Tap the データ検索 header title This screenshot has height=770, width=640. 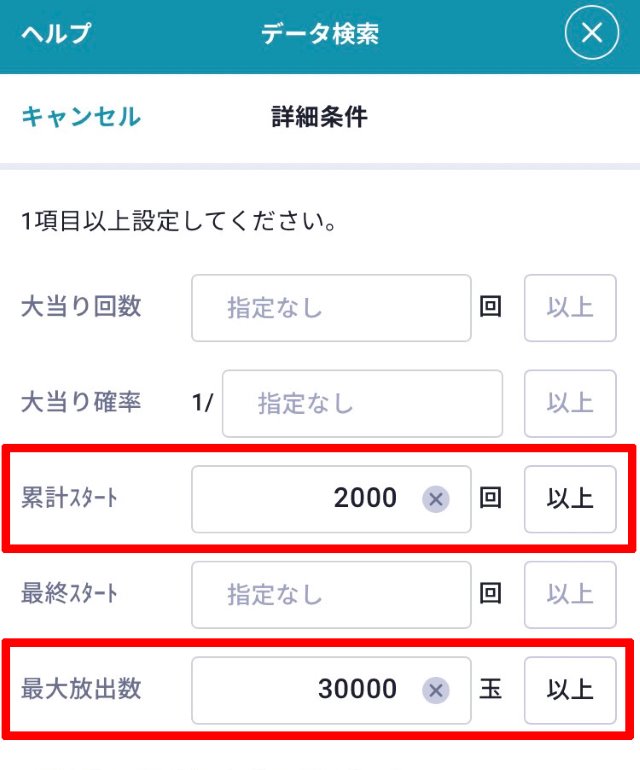320,33
